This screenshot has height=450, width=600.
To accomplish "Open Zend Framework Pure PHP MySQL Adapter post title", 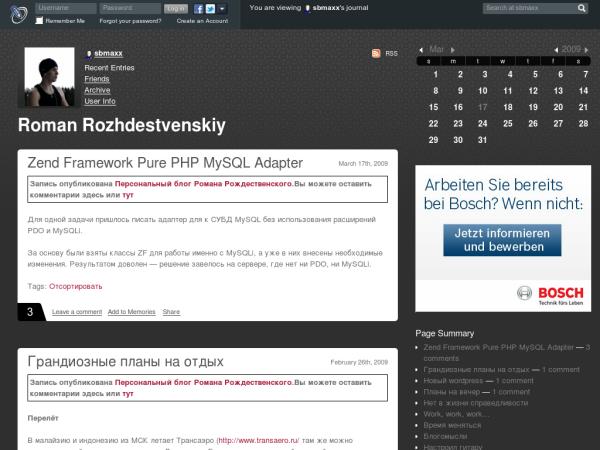I will tap(165, 163).
